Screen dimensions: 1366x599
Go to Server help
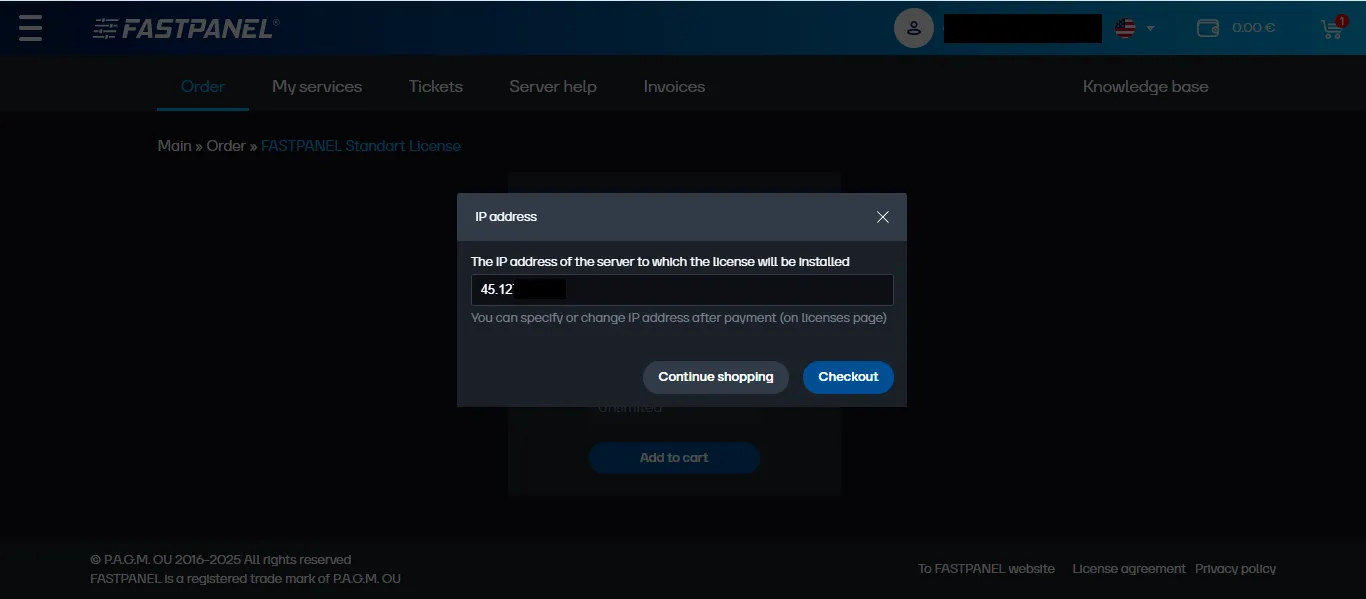click(552, 86)
